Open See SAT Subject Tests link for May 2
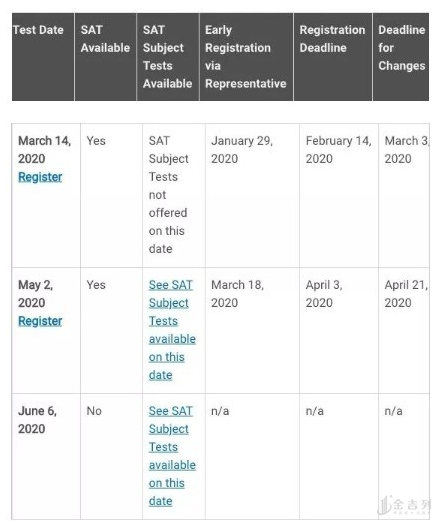The width and height of the screenshot is (441, 525). [x=172, y=330]
